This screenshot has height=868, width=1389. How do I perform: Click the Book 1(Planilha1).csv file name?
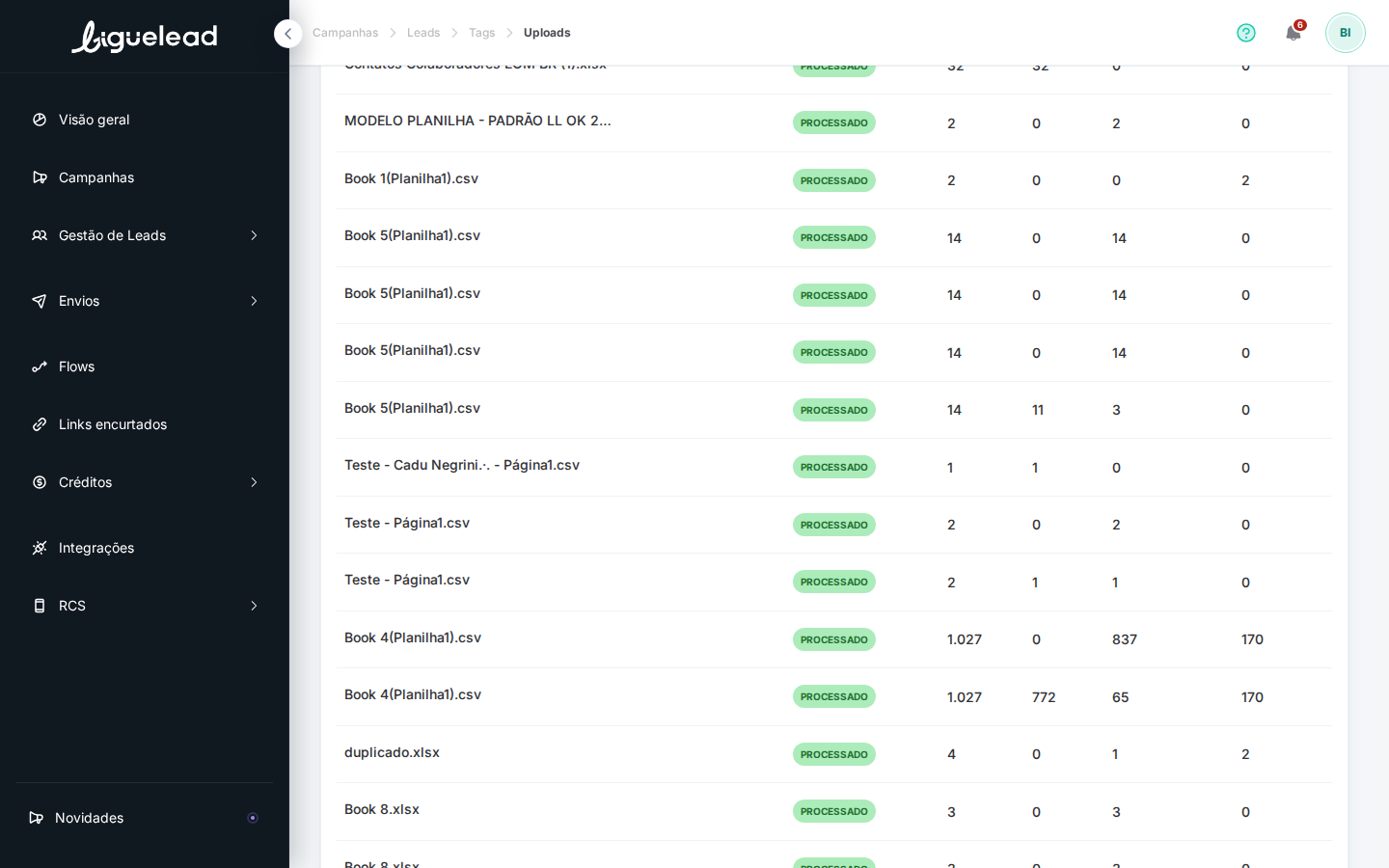point(411,178)
